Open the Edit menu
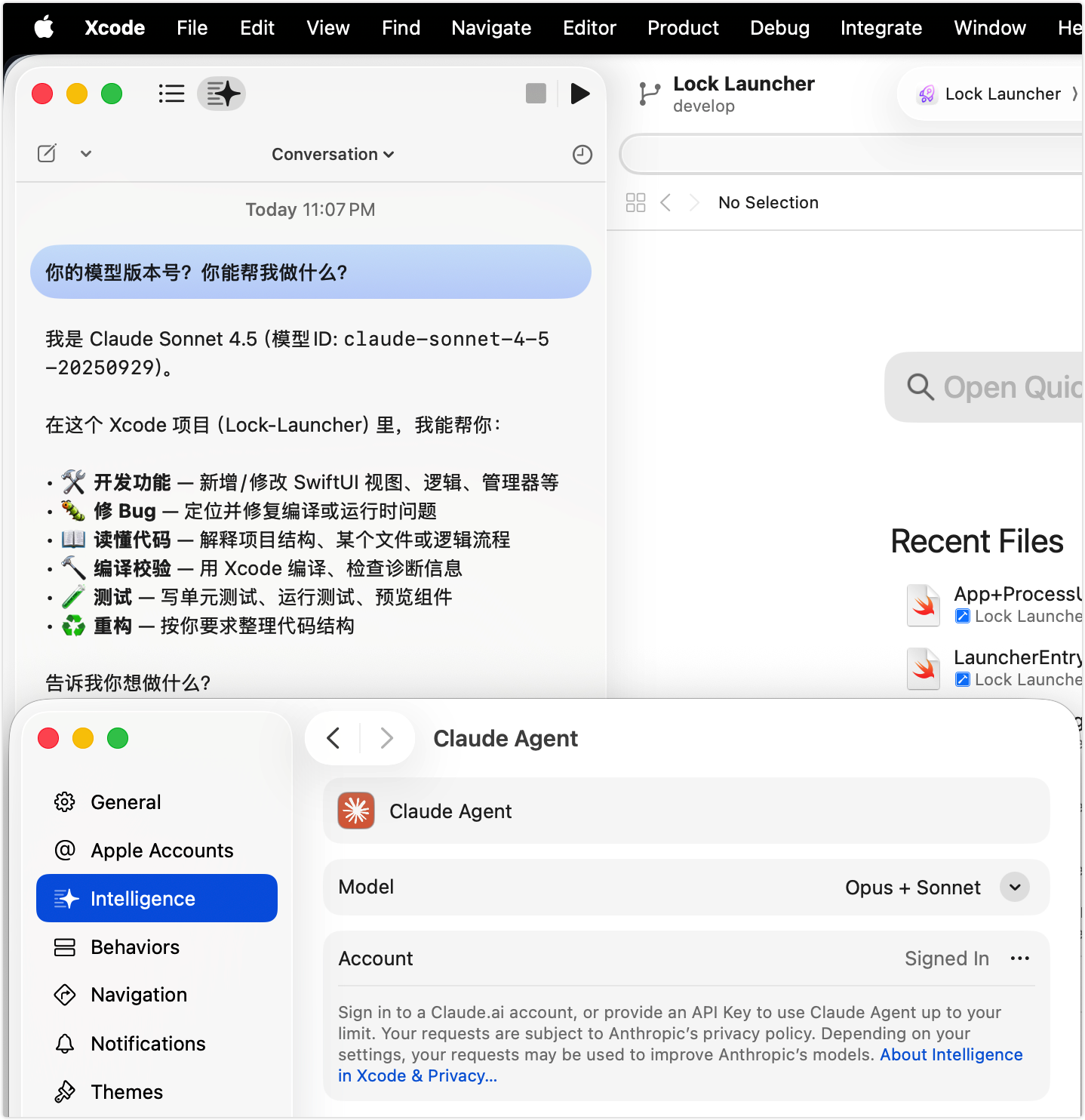The image size is (1085, 1120). (257, 28)
